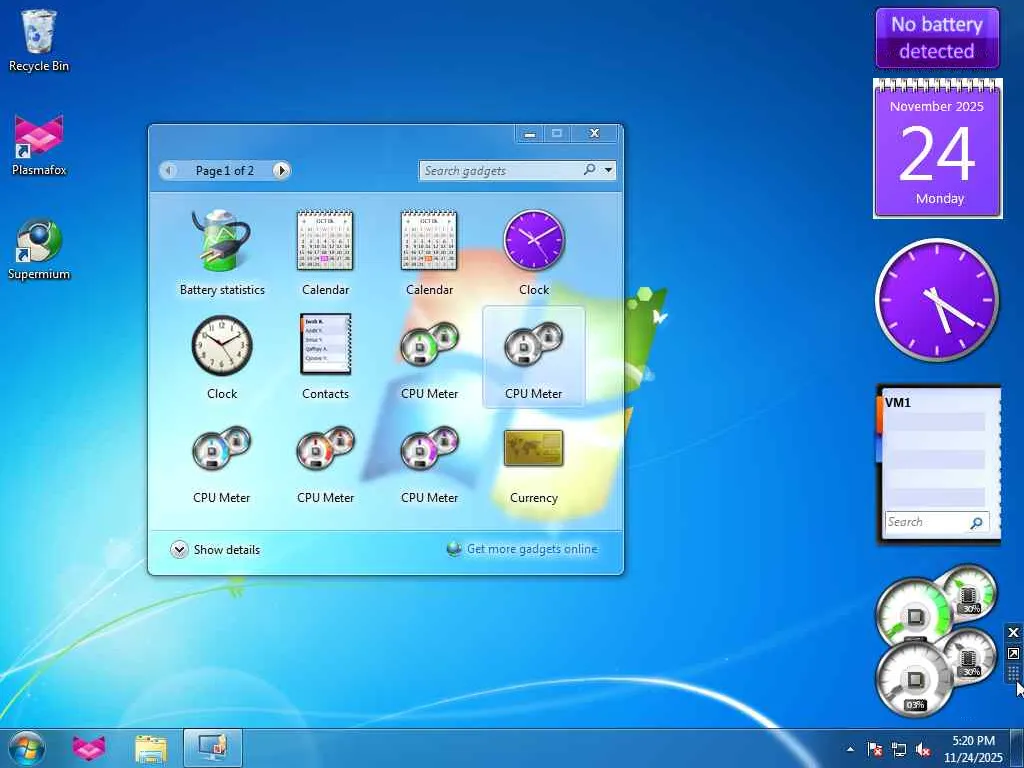This screenshot has width=1024, height=768.
Task: Select the red CPU Meter gadget
Action: (325, 462)
